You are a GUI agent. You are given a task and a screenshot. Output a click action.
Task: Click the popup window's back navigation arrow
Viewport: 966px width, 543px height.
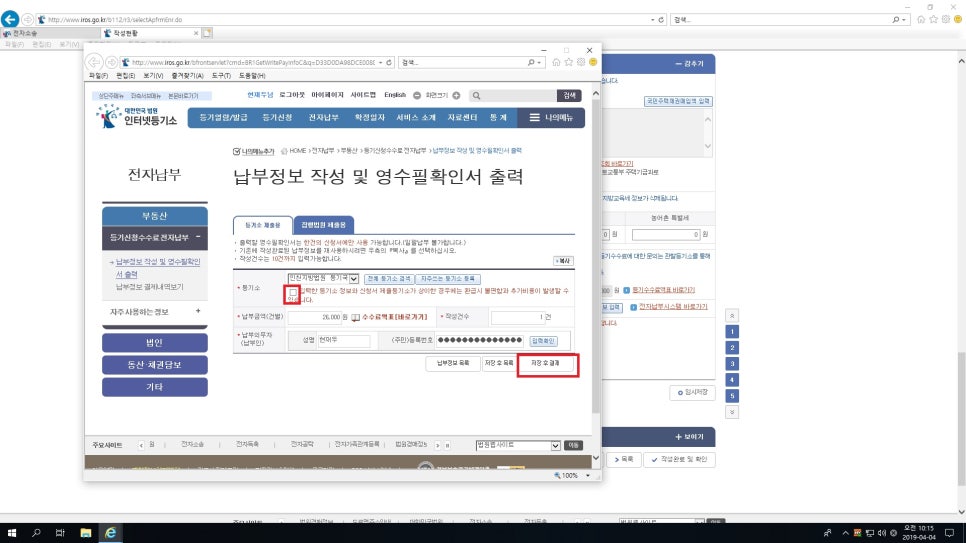point(94,62)
